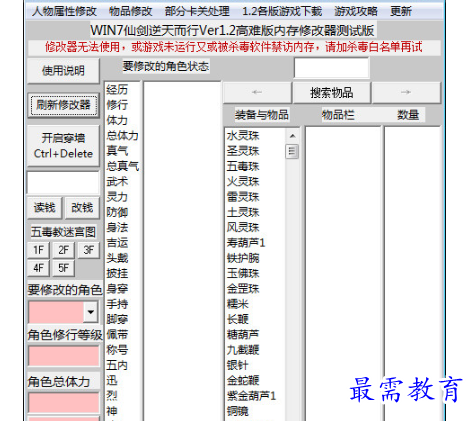Select 五毒珠 in the item list

243,166
